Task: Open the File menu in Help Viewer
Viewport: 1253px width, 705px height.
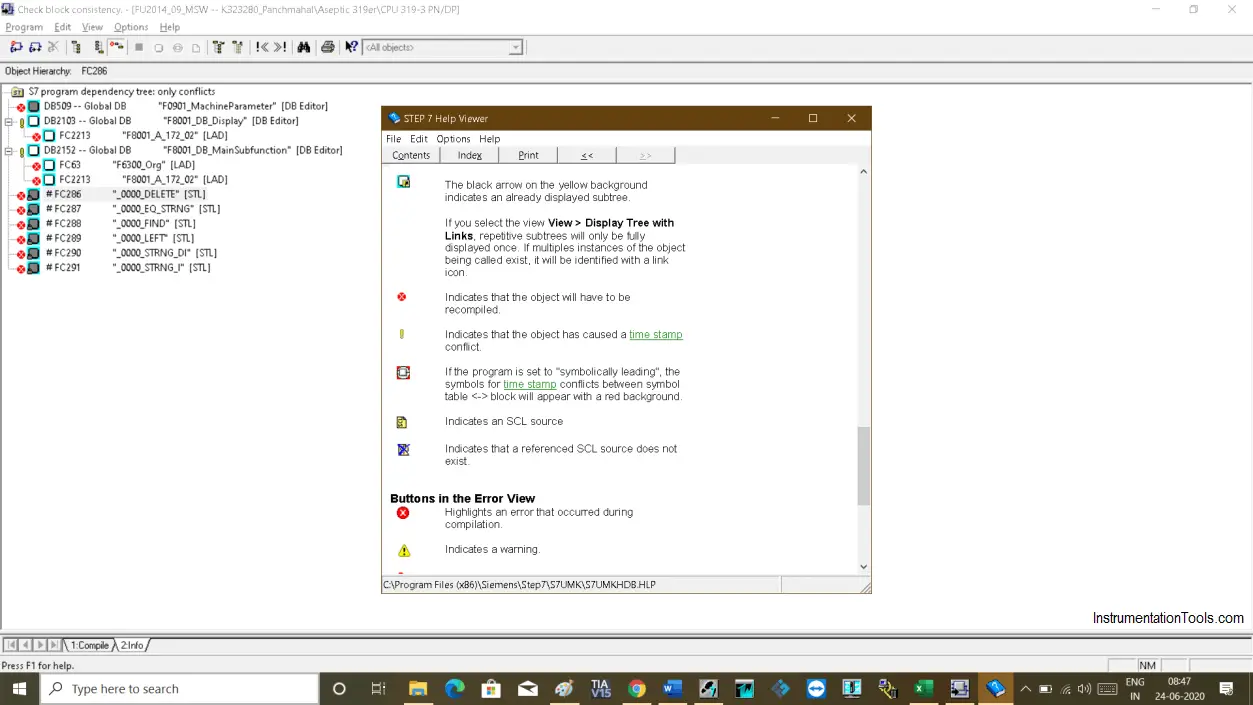Action: (x=394, y=139)
